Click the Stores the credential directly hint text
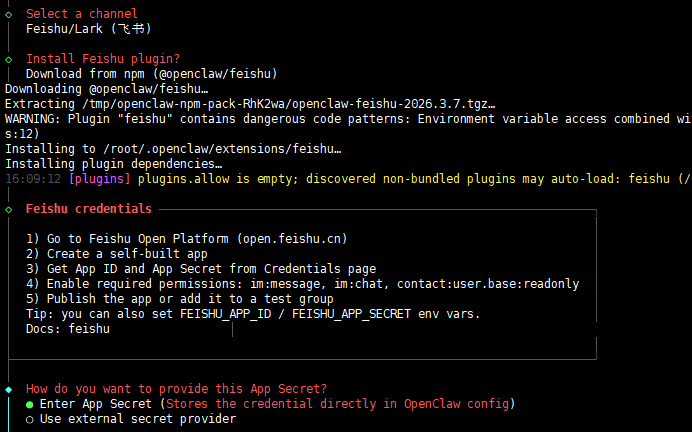Viewport: 692px width, 432px height. coord(337,404)
